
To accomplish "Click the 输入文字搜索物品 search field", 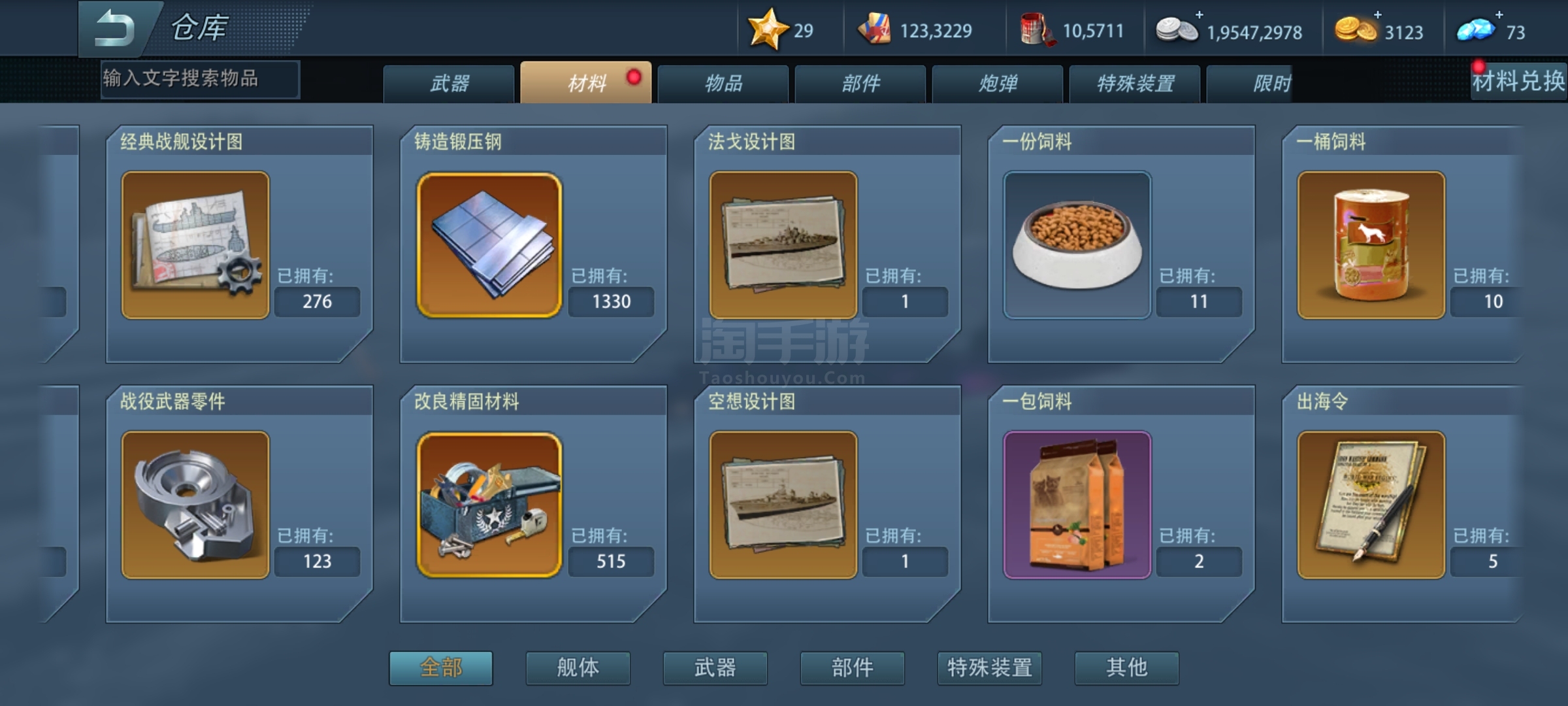I will (200, 79).
